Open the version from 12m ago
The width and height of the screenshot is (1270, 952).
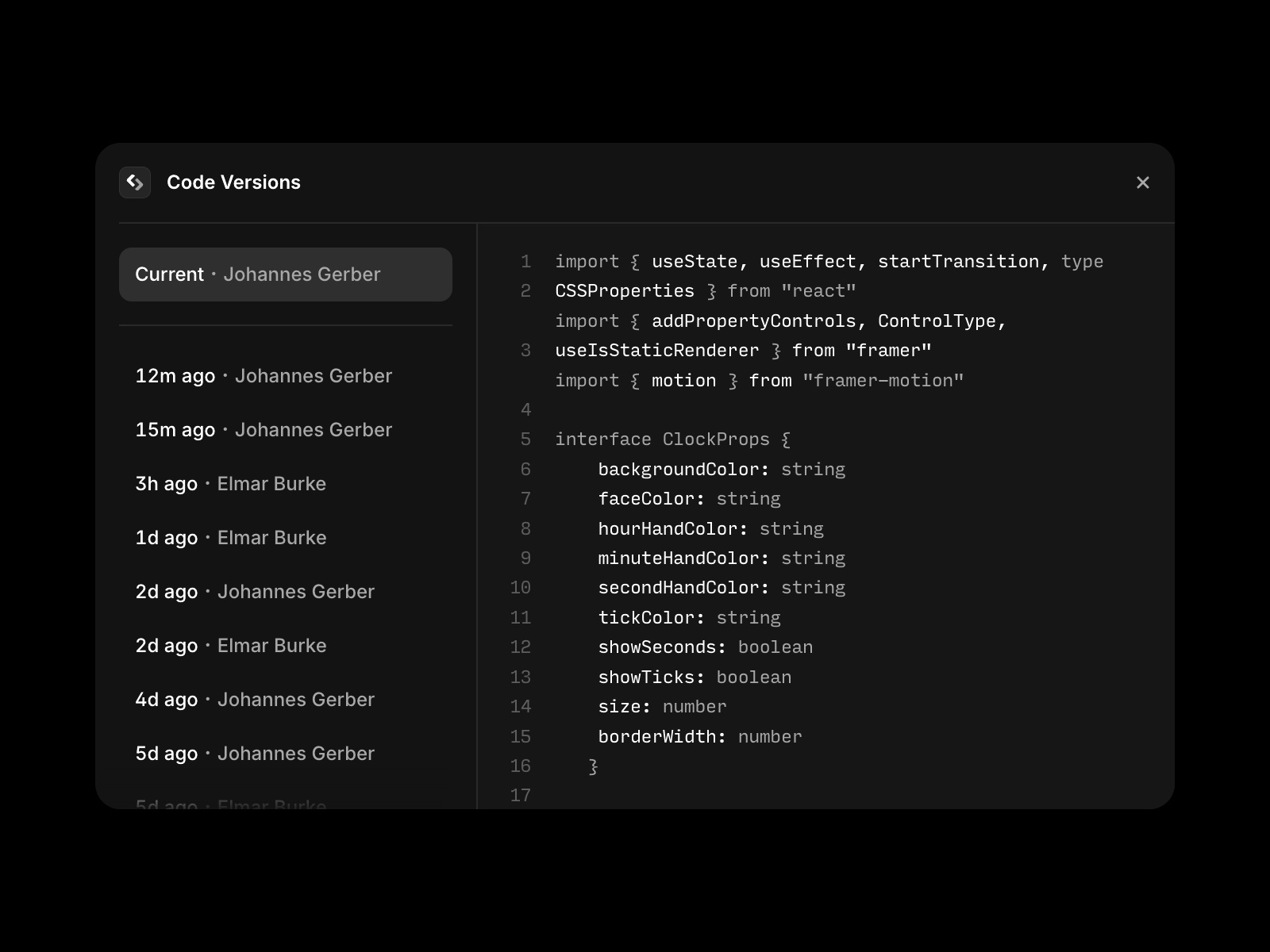click(264, 376)
